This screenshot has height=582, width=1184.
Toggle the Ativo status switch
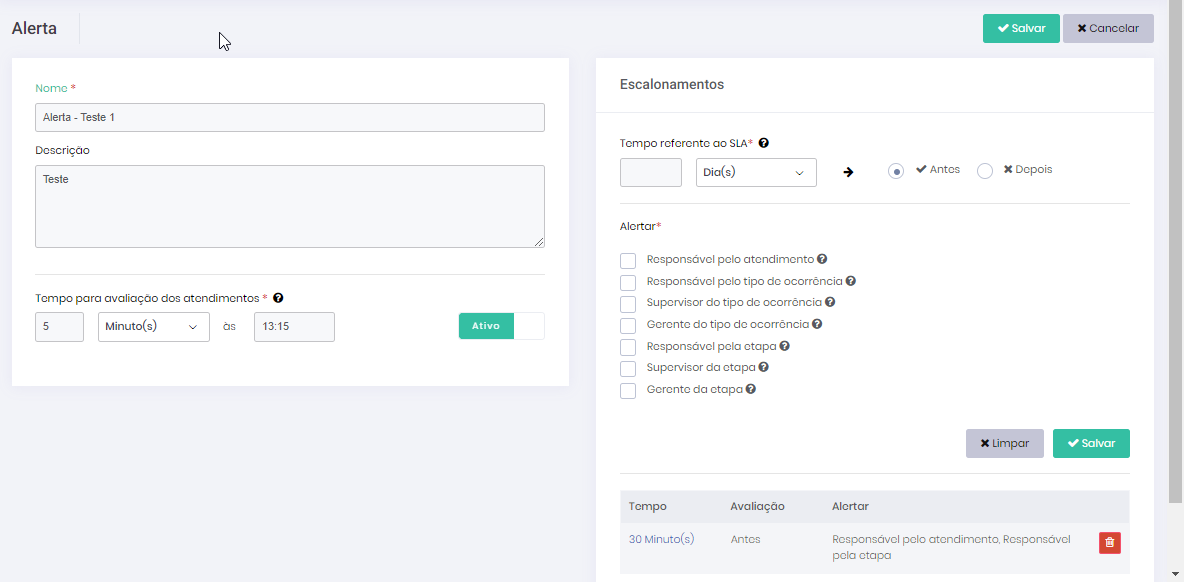(501, 326)
